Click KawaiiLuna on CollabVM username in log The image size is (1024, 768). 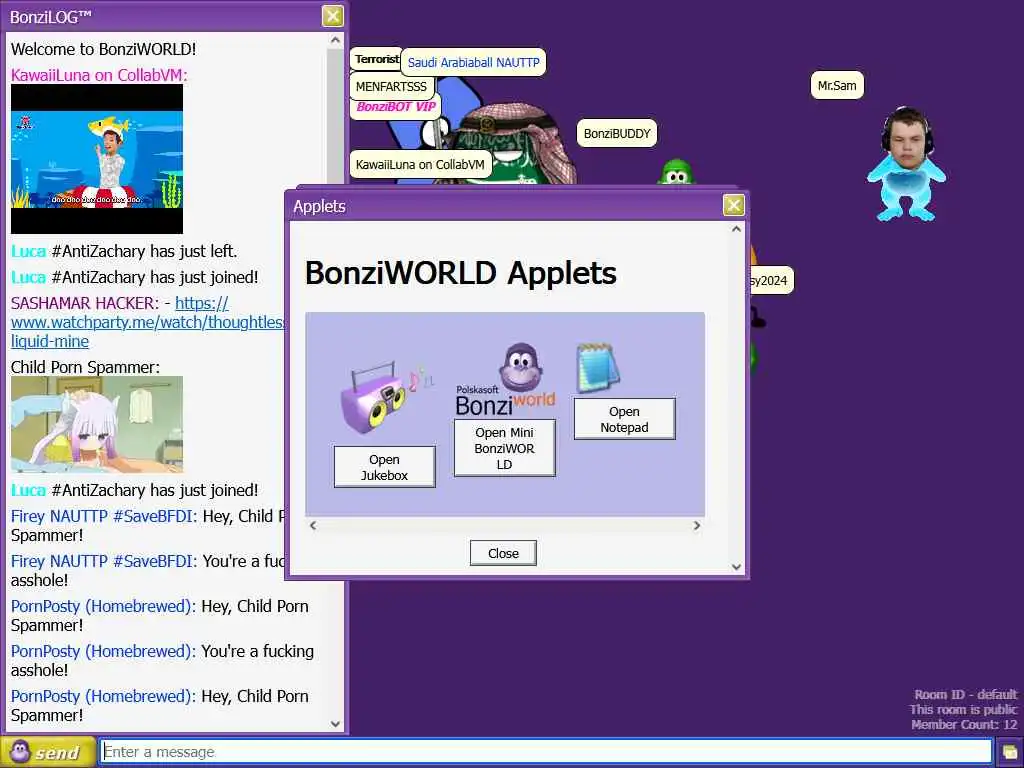tap(99, 75)
